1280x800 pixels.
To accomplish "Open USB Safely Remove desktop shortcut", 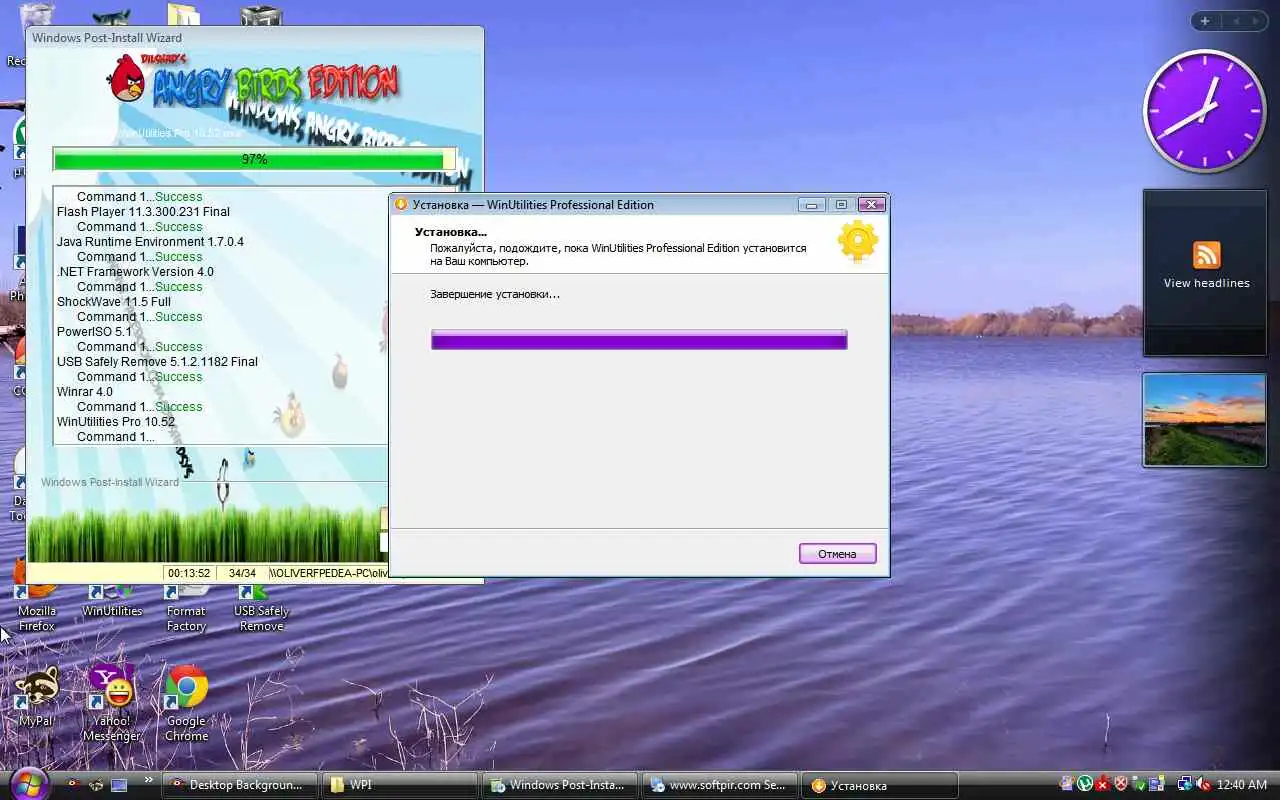I will tap(261, 608).
